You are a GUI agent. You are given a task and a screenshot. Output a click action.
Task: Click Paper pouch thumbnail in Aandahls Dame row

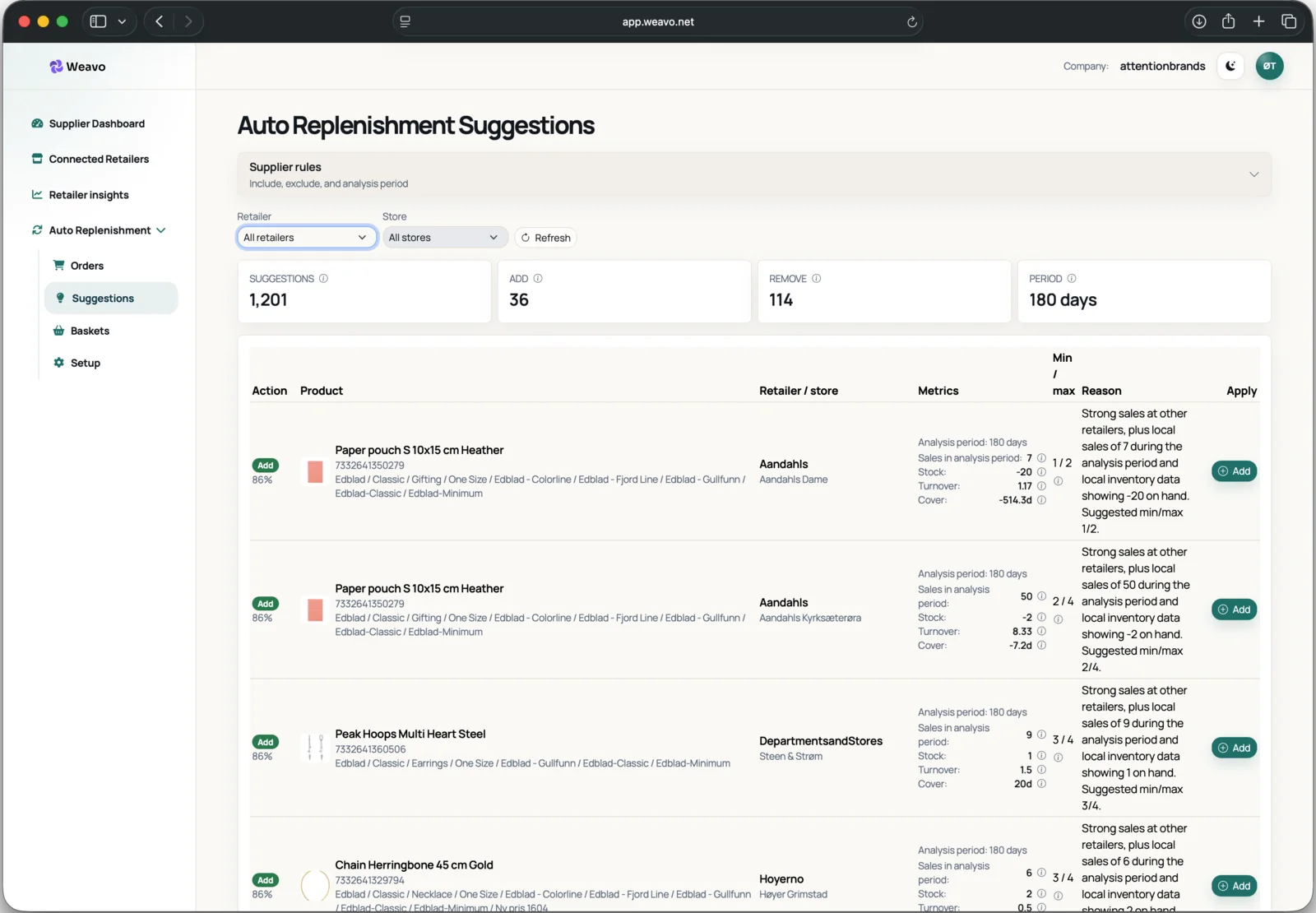click(x=315, y=471)
